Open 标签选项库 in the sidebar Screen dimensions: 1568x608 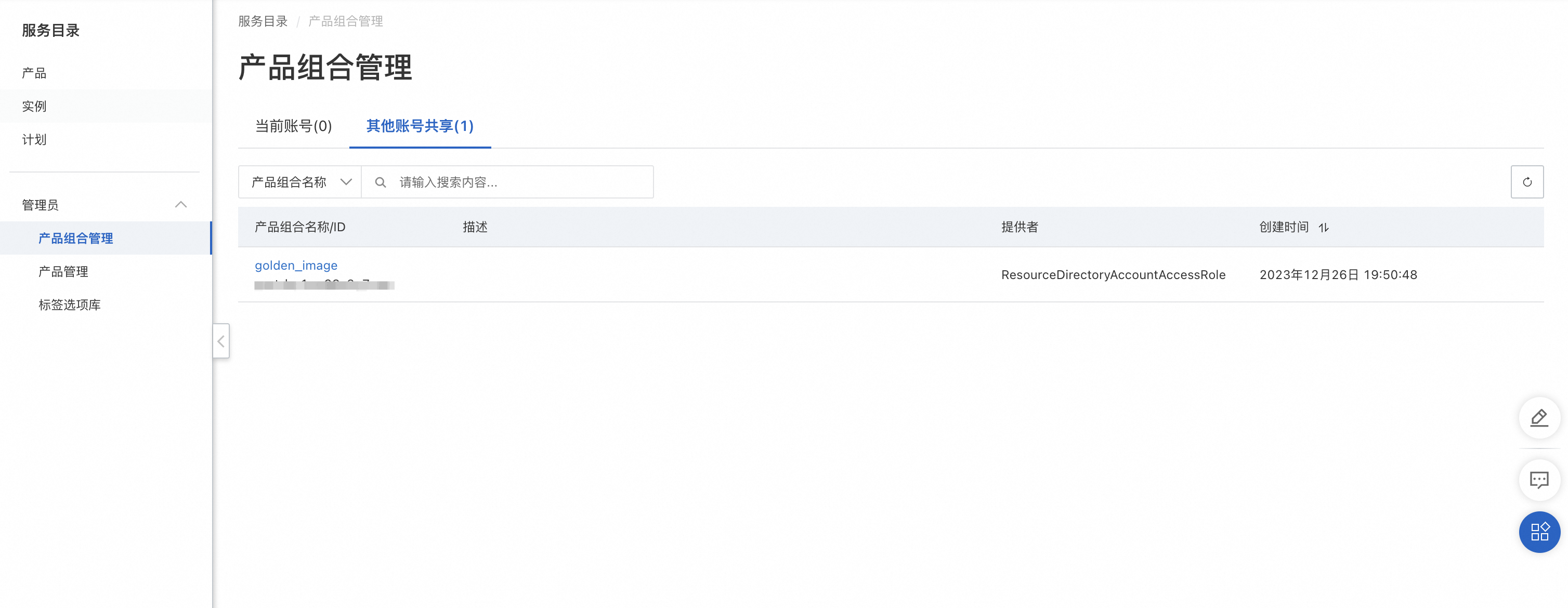pyautogui.click(x=69, y=305)
